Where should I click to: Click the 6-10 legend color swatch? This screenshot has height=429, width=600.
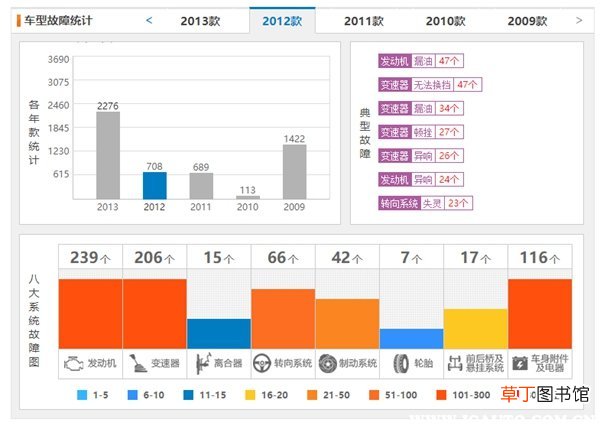pos(132,395)
